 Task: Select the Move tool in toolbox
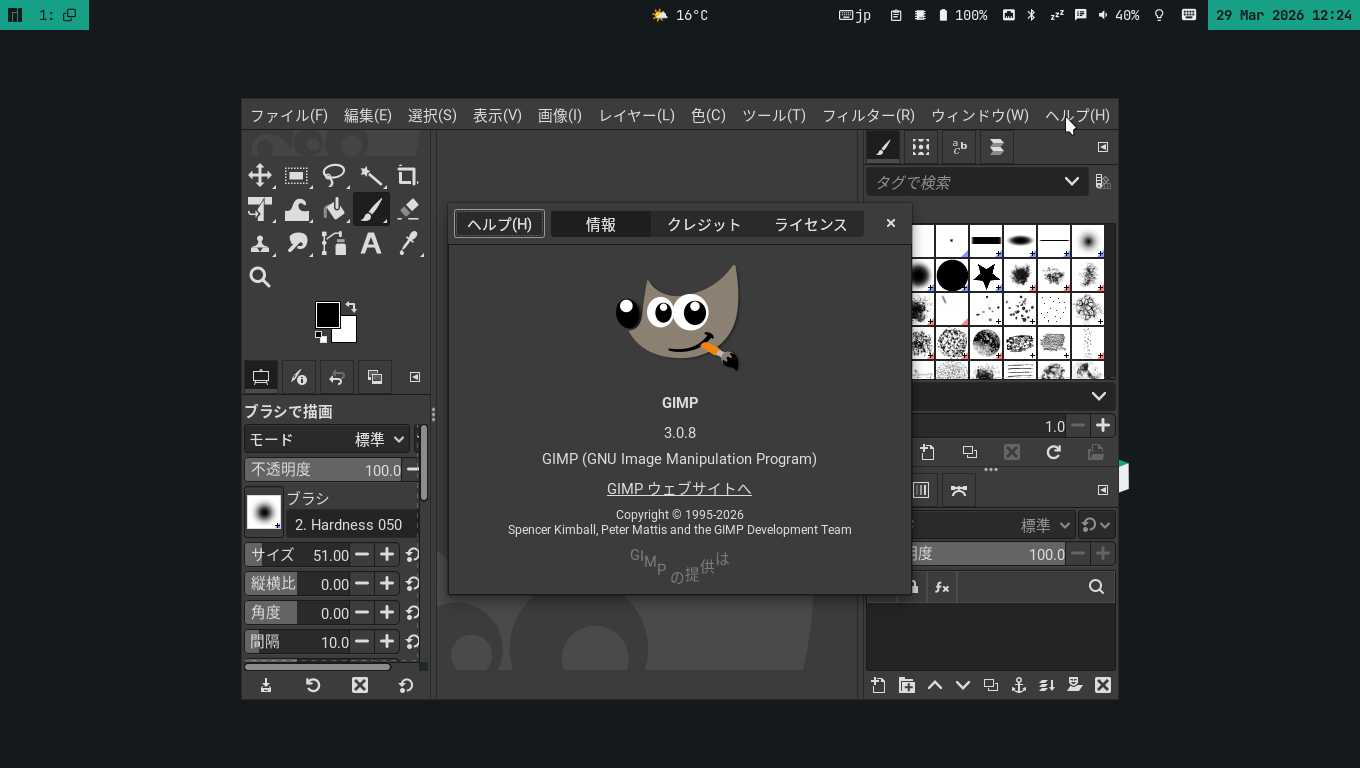(x=260, y=176)
